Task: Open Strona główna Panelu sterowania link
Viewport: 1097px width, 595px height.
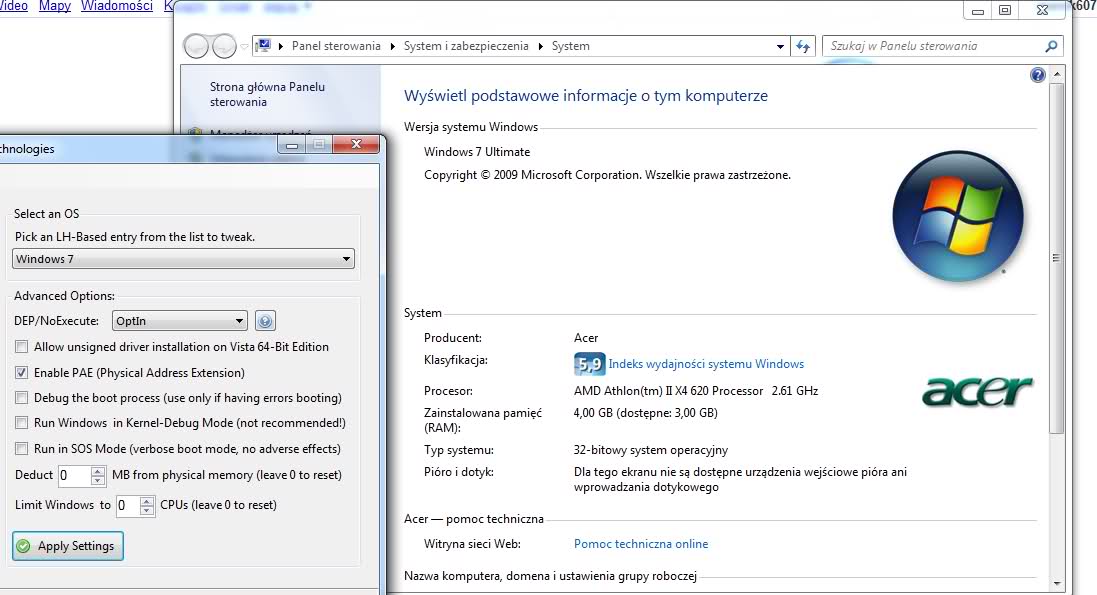Action: pyautogui.click(x=267, y=94)
